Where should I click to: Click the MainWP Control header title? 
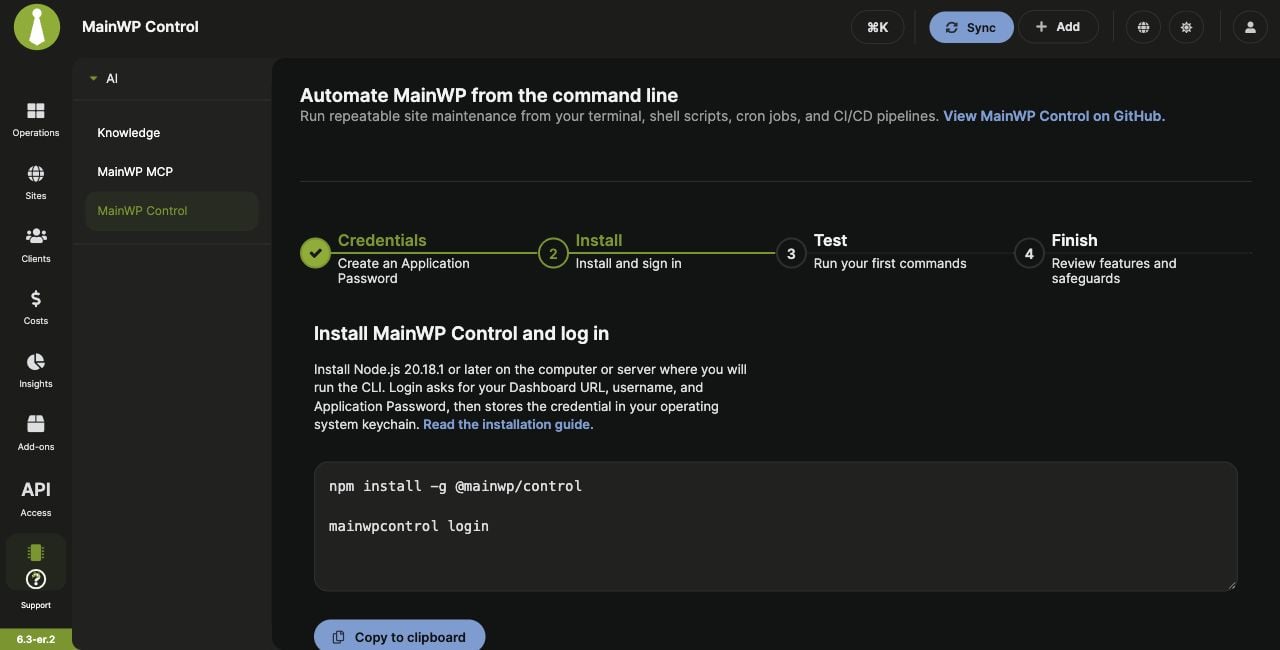(140, 27)
